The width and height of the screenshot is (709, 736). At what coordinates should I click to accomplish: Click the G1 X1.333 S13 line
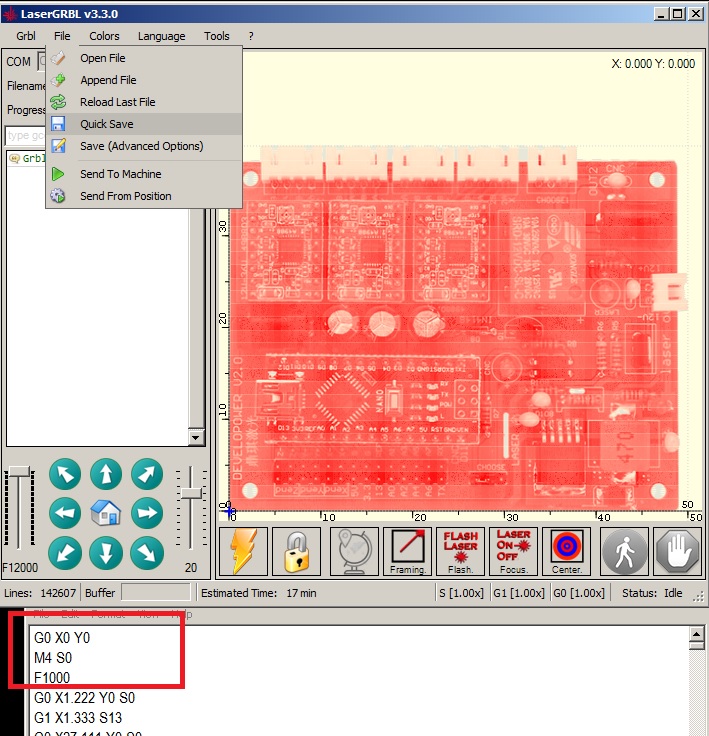pyautogui.click(x=78, y=718)
